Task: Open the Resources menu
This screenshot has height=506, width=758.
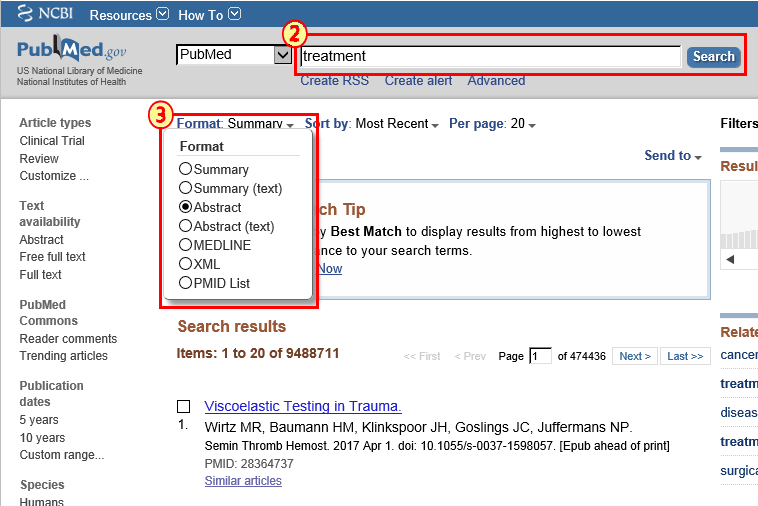Action: click(x=129, y=15)
